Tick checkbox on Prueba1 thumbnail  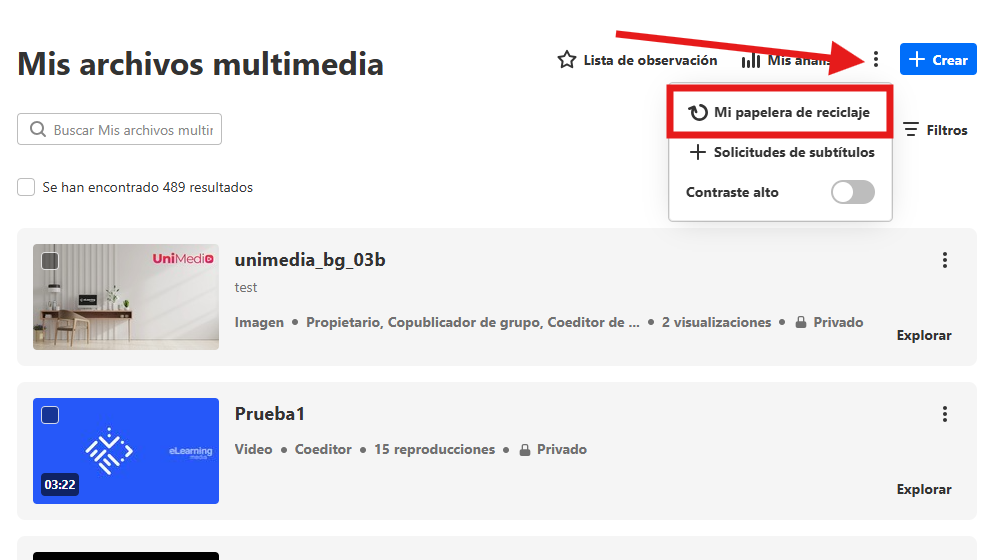tap(50, 415)
